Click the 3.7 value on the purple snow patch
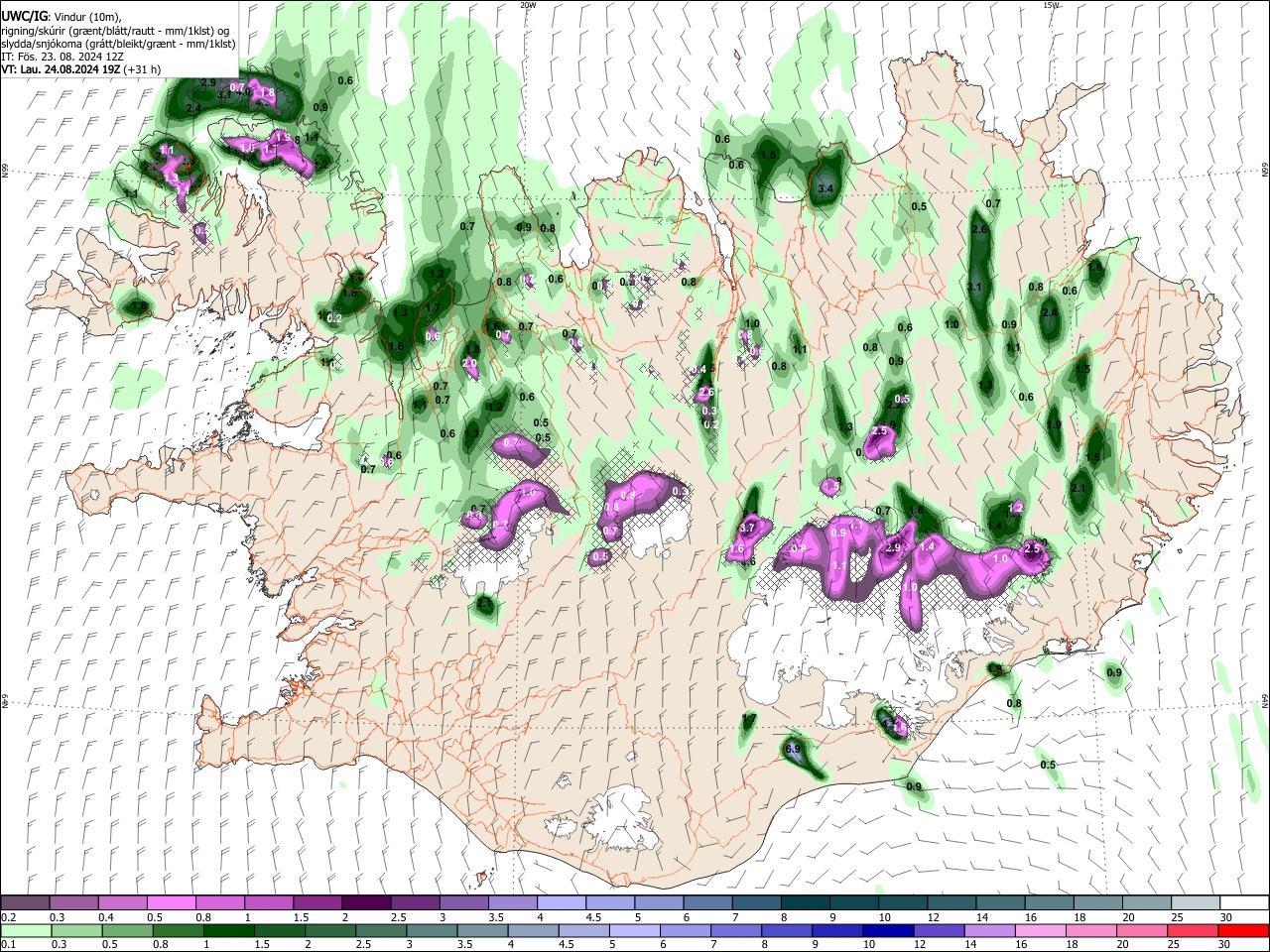The width and height of the screenshot is (1270, 952). pos(748,527)
